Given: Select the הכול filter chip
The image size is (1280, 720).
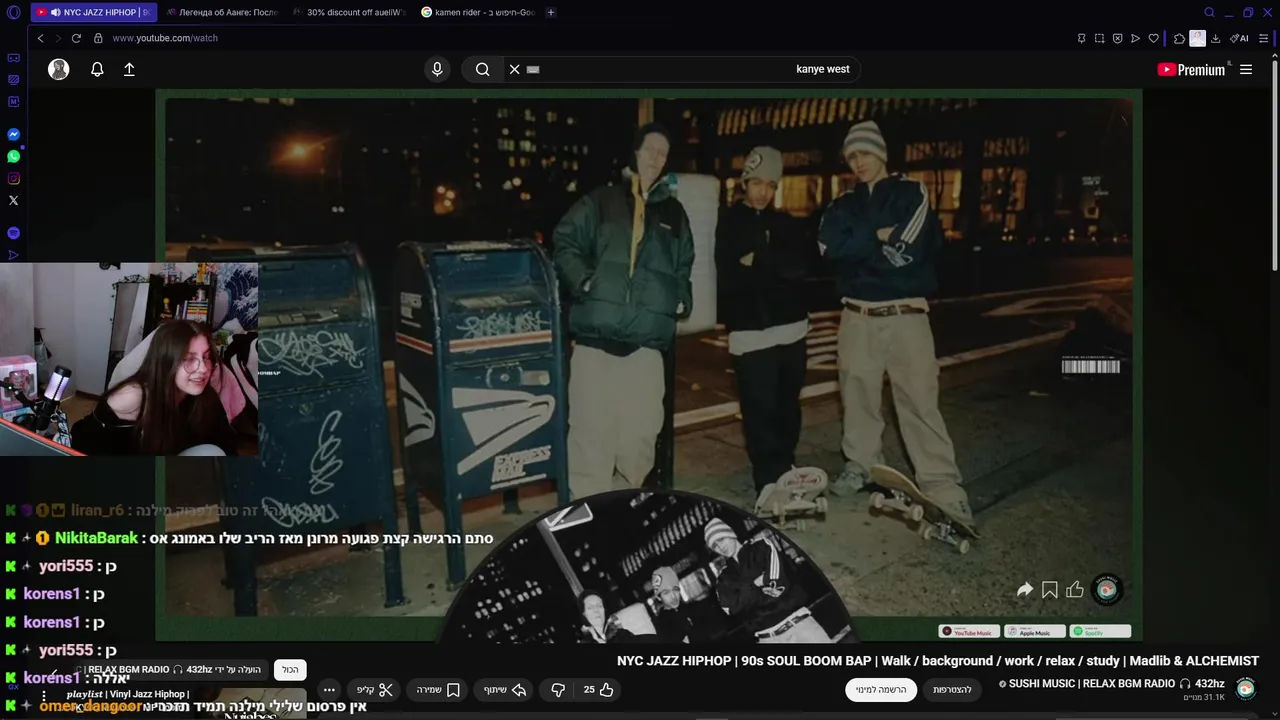Looking at the screenshot, I should coord(290,670).
